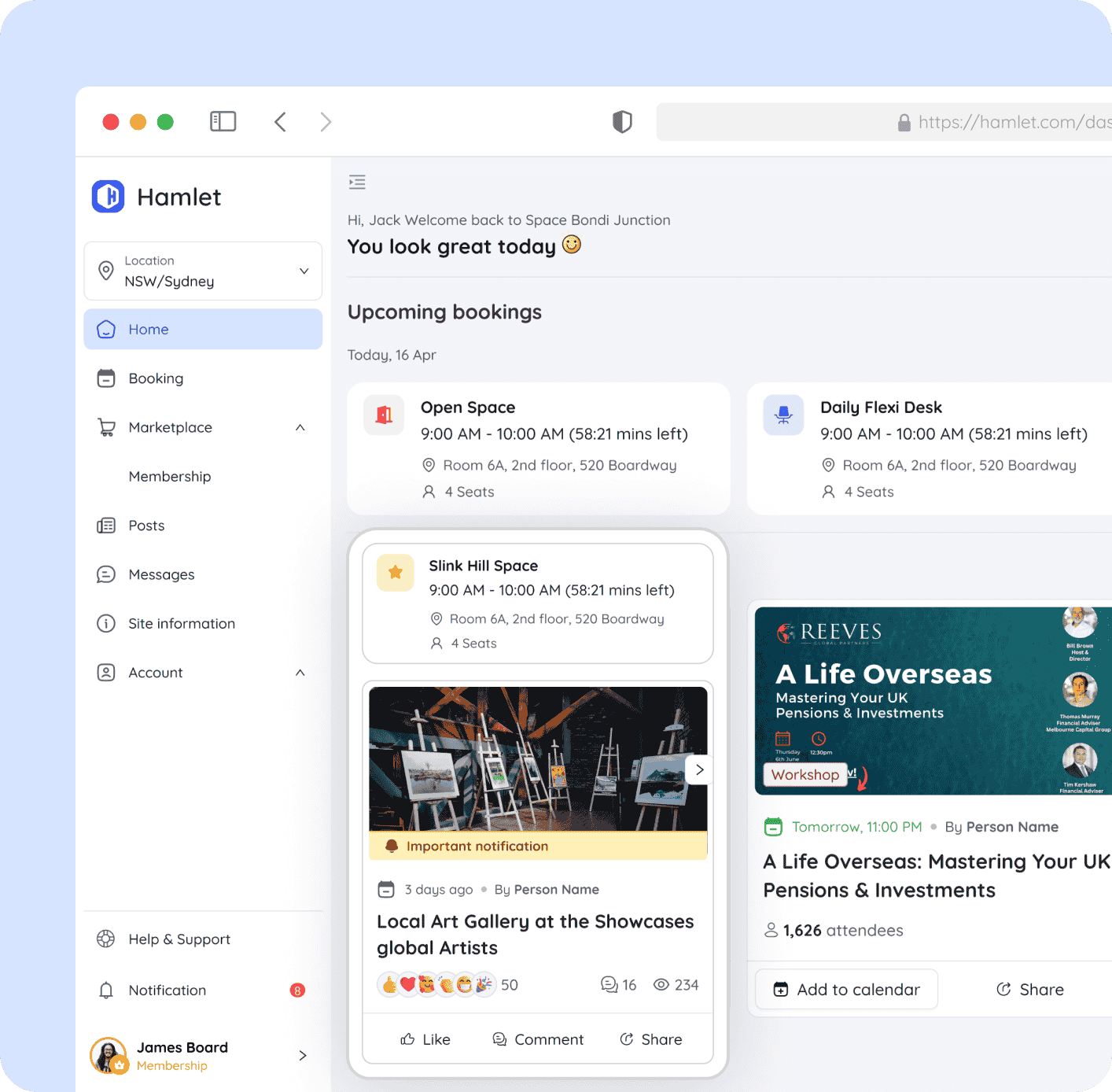Expand James Board profile chevron

pos(303,1056)
